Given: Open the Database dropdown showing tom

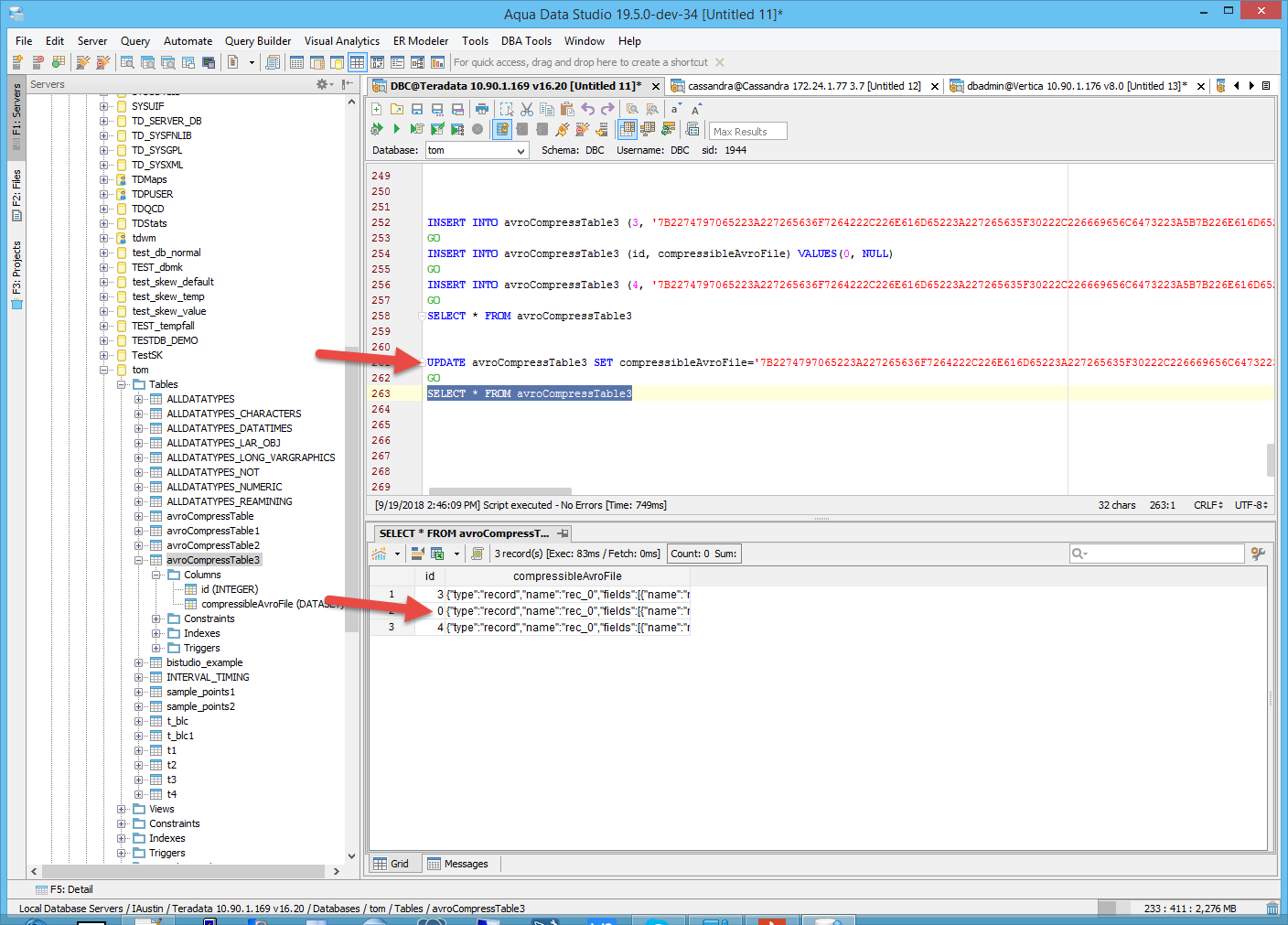Looking at the screenshot, I should 477,151.
